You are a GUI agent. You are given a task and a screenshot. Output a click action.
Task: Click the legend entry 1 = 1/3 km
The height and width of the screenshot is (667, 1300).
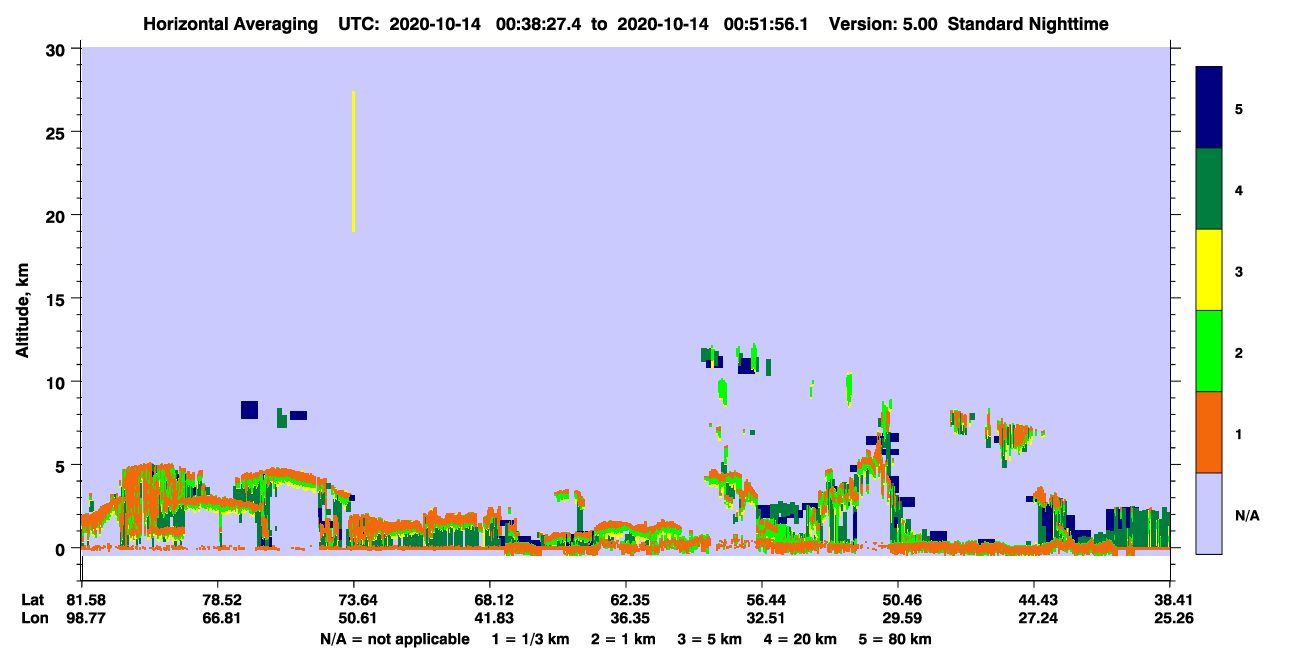529,639
